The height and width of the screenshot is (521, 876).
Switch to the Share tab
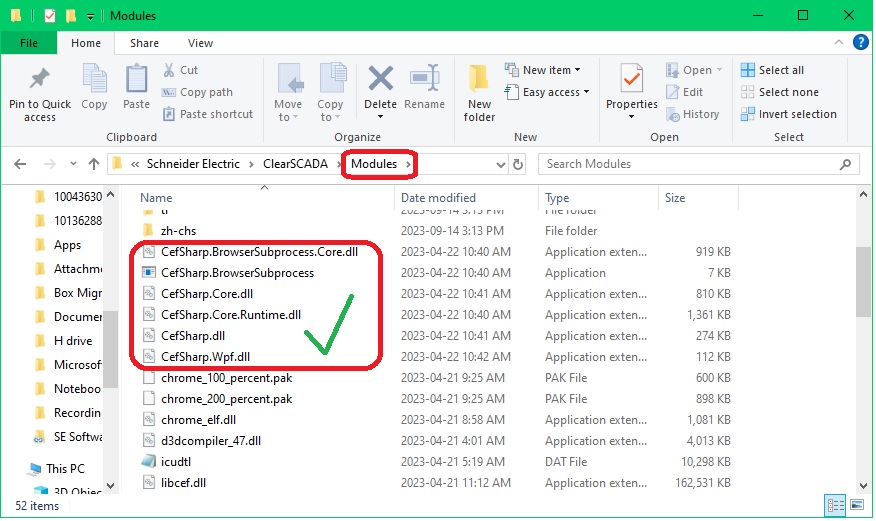[x=144, y=43]
